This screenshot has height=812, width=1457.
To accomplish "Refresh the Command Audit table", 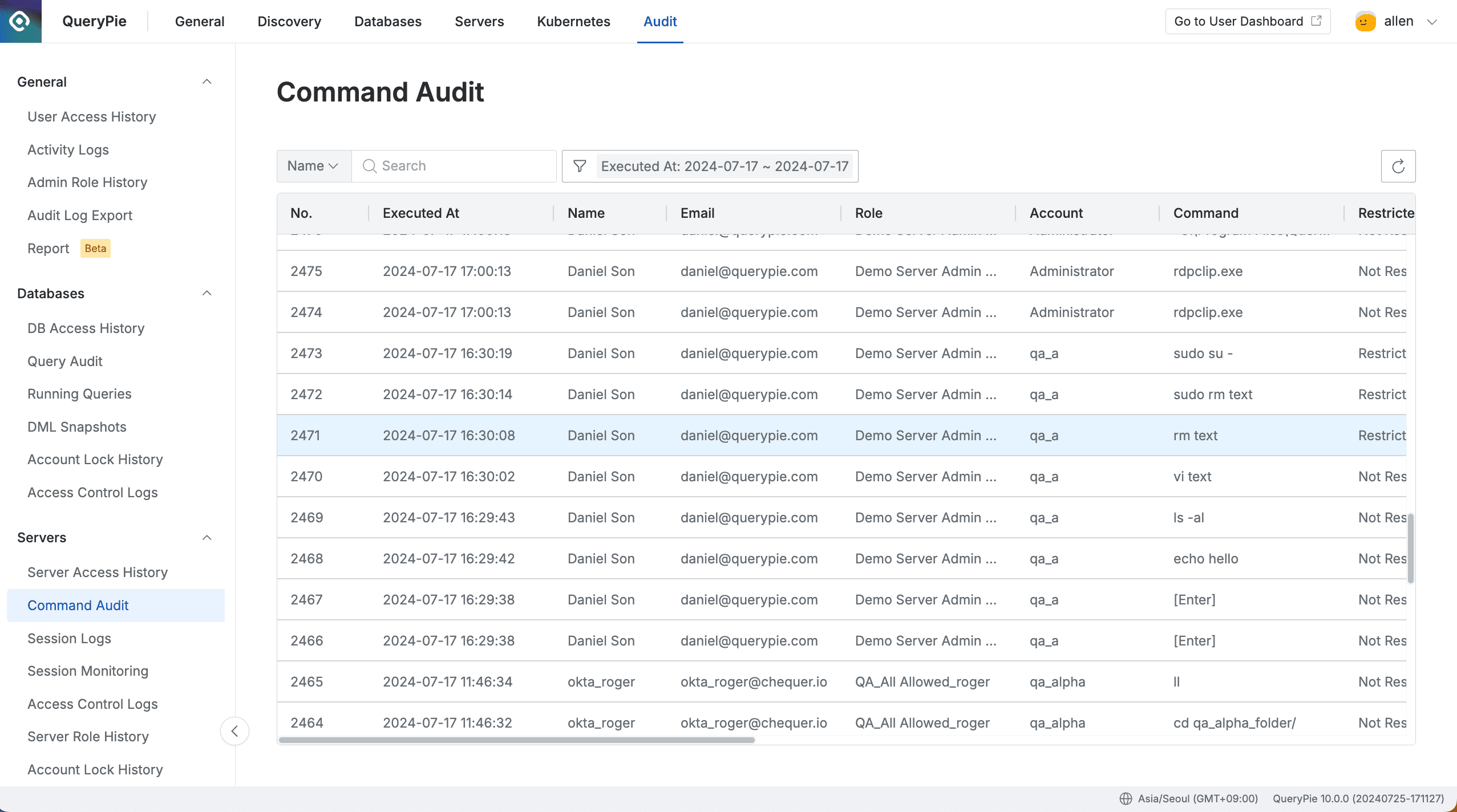I will pyautogui.click(x=1398, y=166).
